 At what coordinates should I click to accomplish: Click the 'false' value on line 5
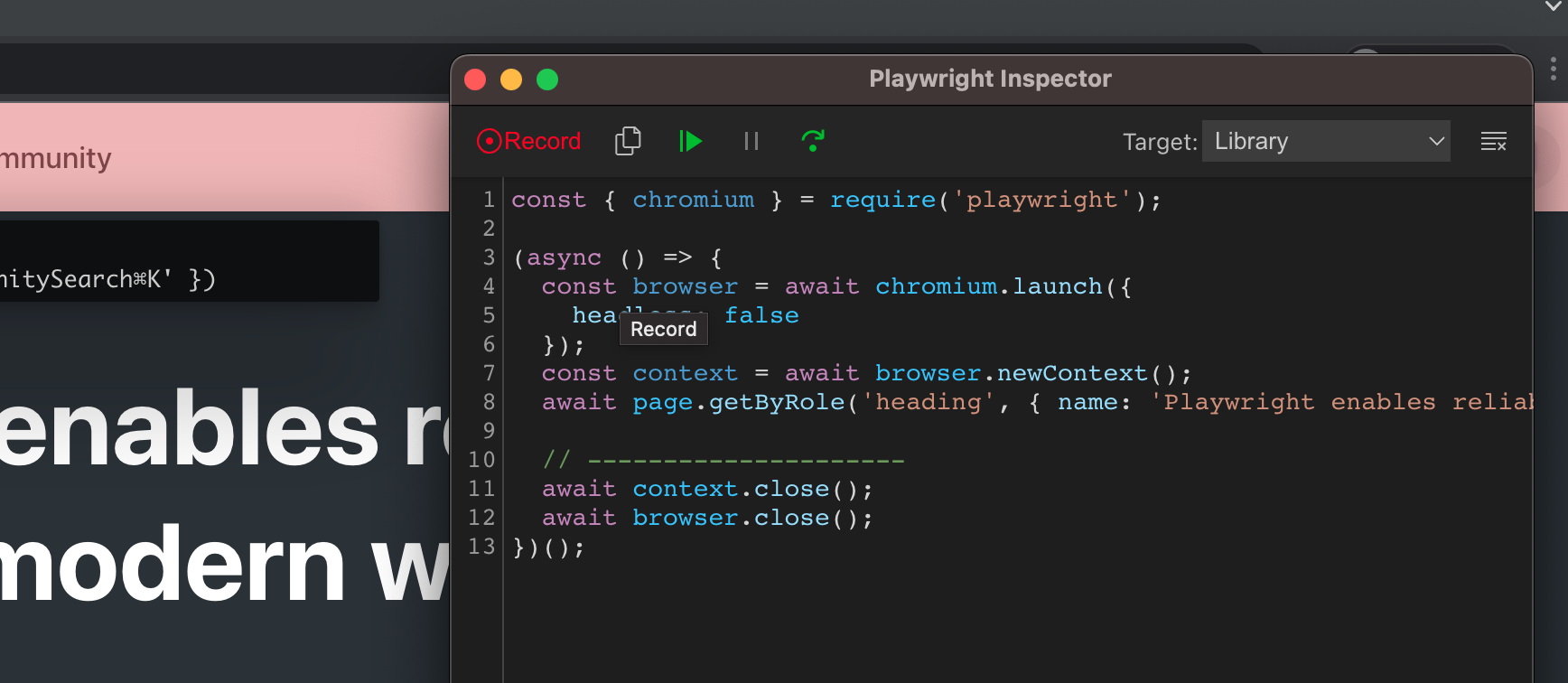point(761,315)
